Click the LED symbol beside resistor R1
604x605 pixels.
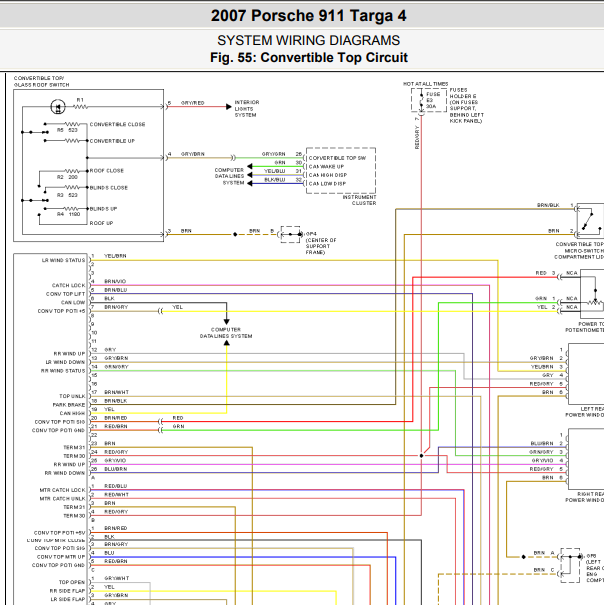(x=58, y=106)
